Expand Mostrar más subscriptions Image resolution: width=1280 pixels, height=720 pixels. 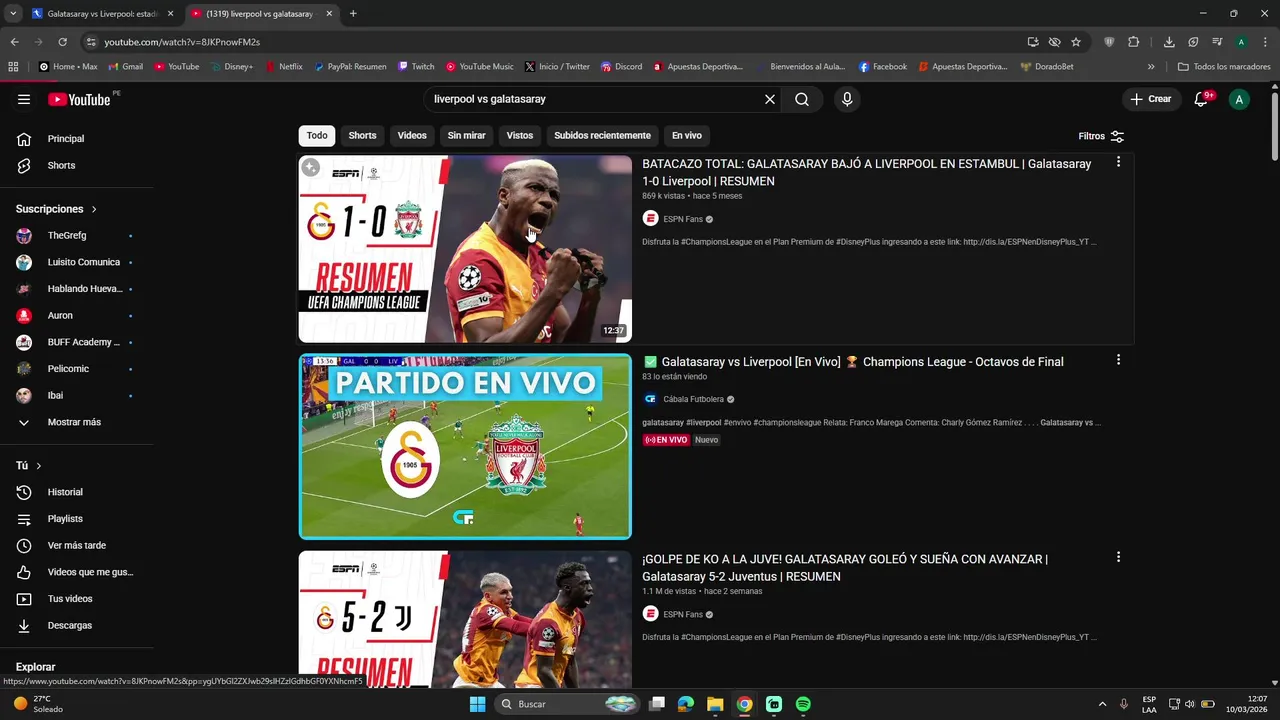76,422
